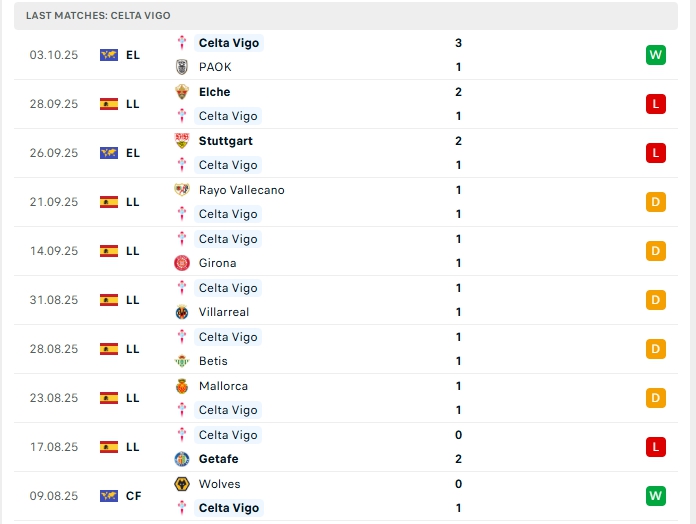Click the Villarreal yellow crest icon
The width and height of the screenshot is (696, 524).
click(182, 312)
